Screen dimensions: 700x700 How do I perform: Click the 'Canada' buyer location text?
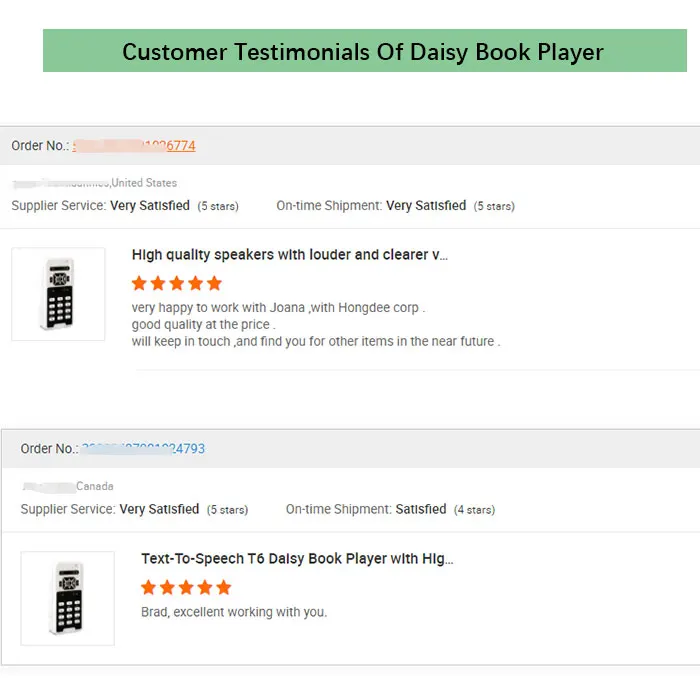click(95, 486)
